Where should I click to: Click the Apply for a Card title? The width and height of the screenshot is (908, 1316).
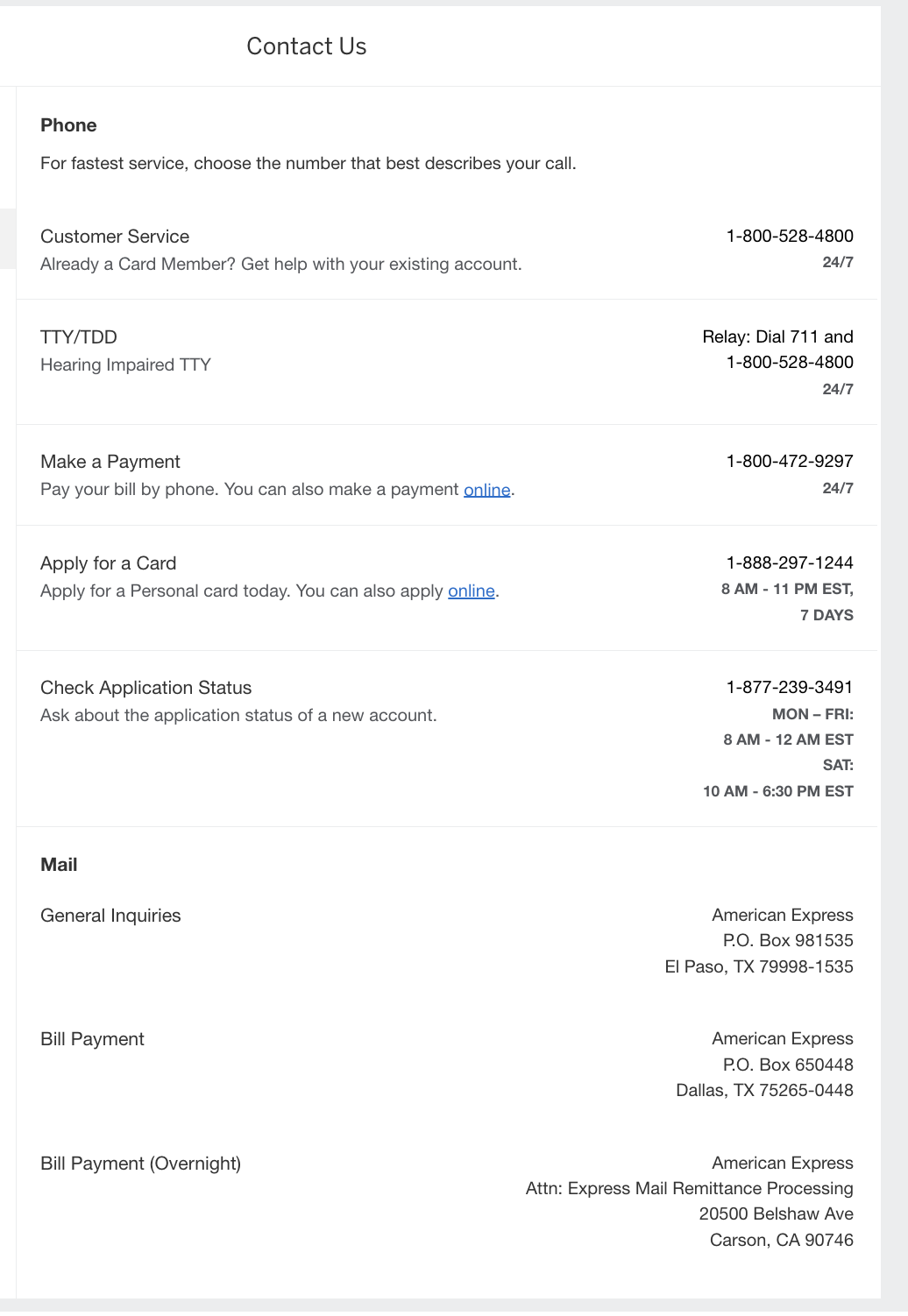point(109,563)
